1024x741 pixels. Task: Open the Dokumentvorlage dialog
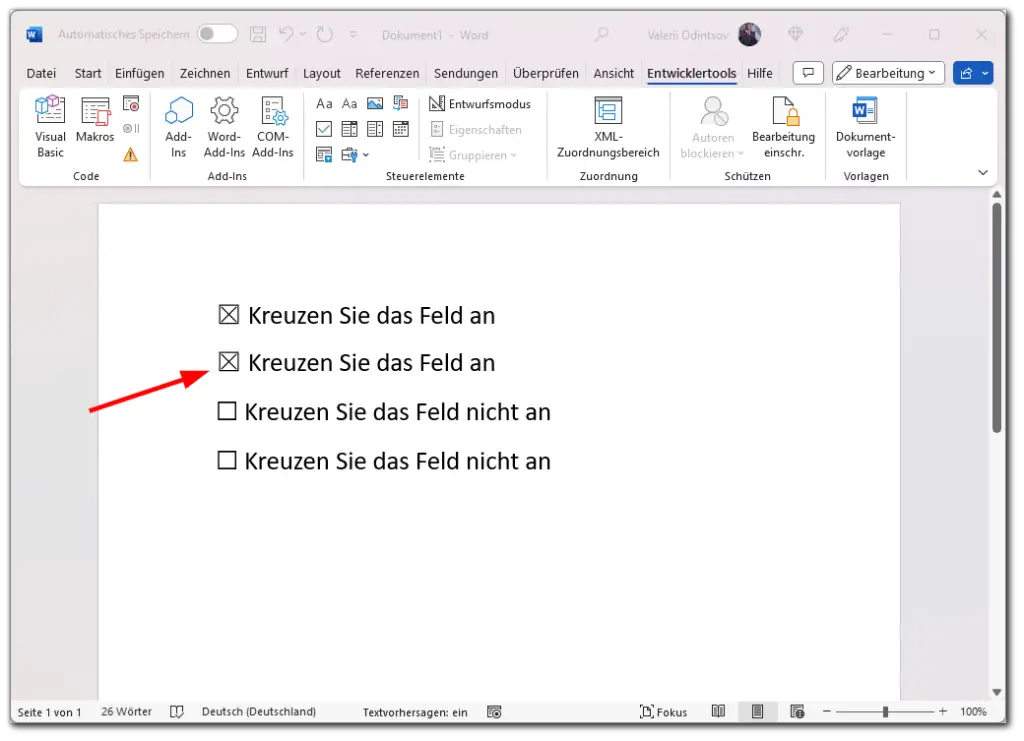pos(865,127)
